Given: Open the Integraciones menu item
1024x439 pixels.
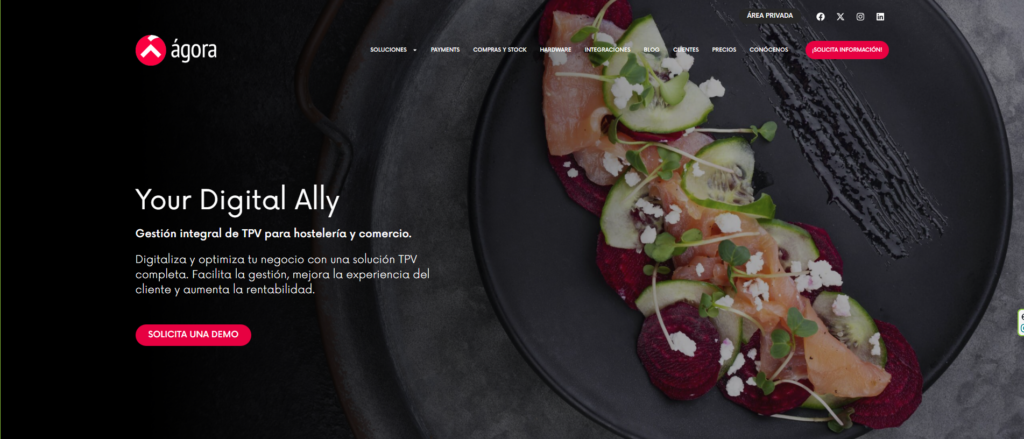Looking at the screenshot, I should [607, 50].
